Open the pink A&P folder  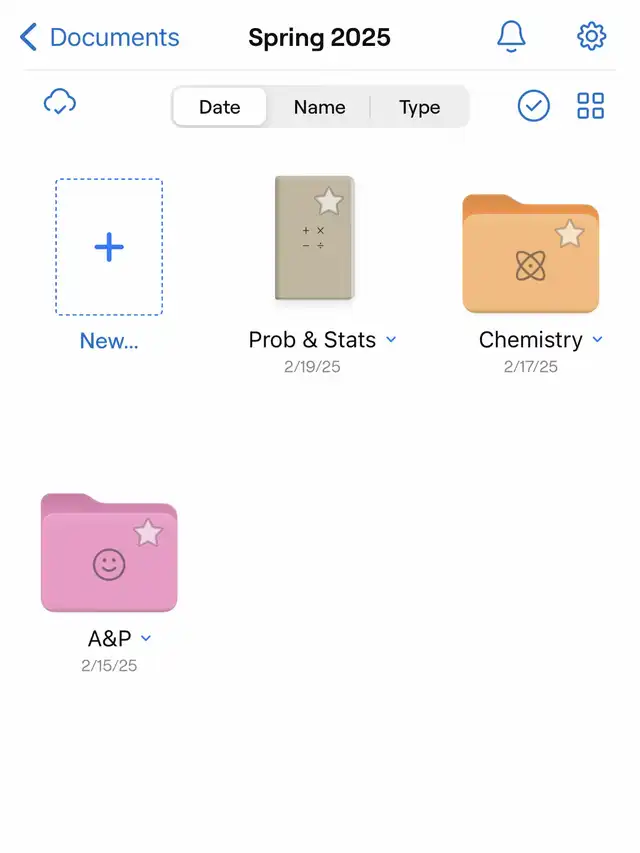coord(109,553)
